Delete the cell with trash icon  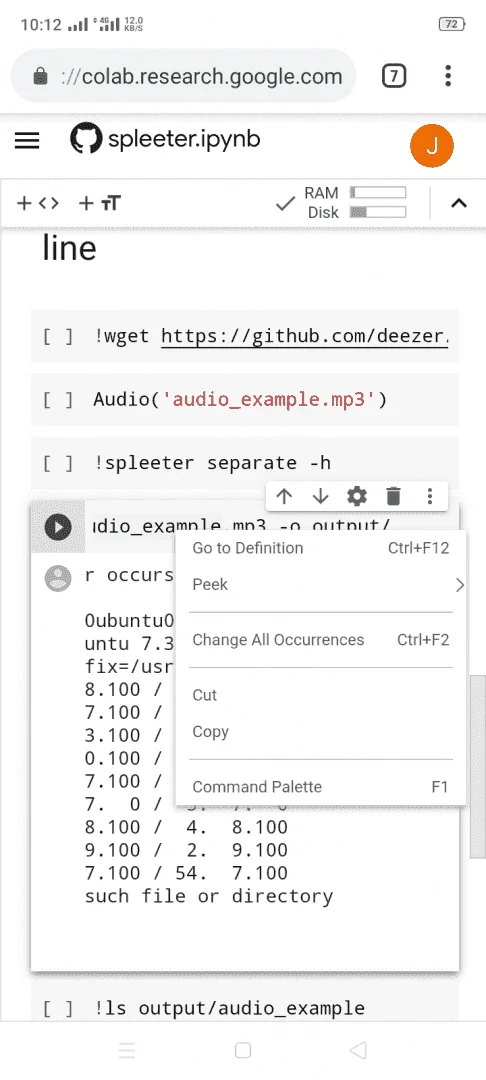(393, 496)
